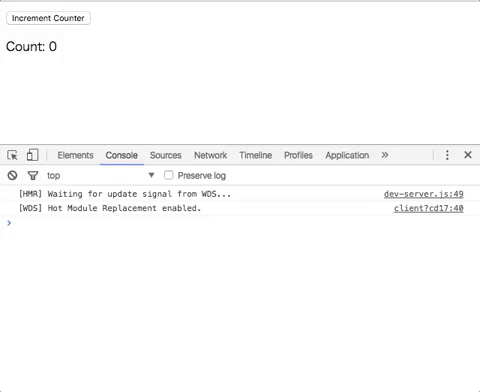This screenshot has height=392, width=480.
Task: Select the inspect element picker icon
Action: tap(12, 155)
